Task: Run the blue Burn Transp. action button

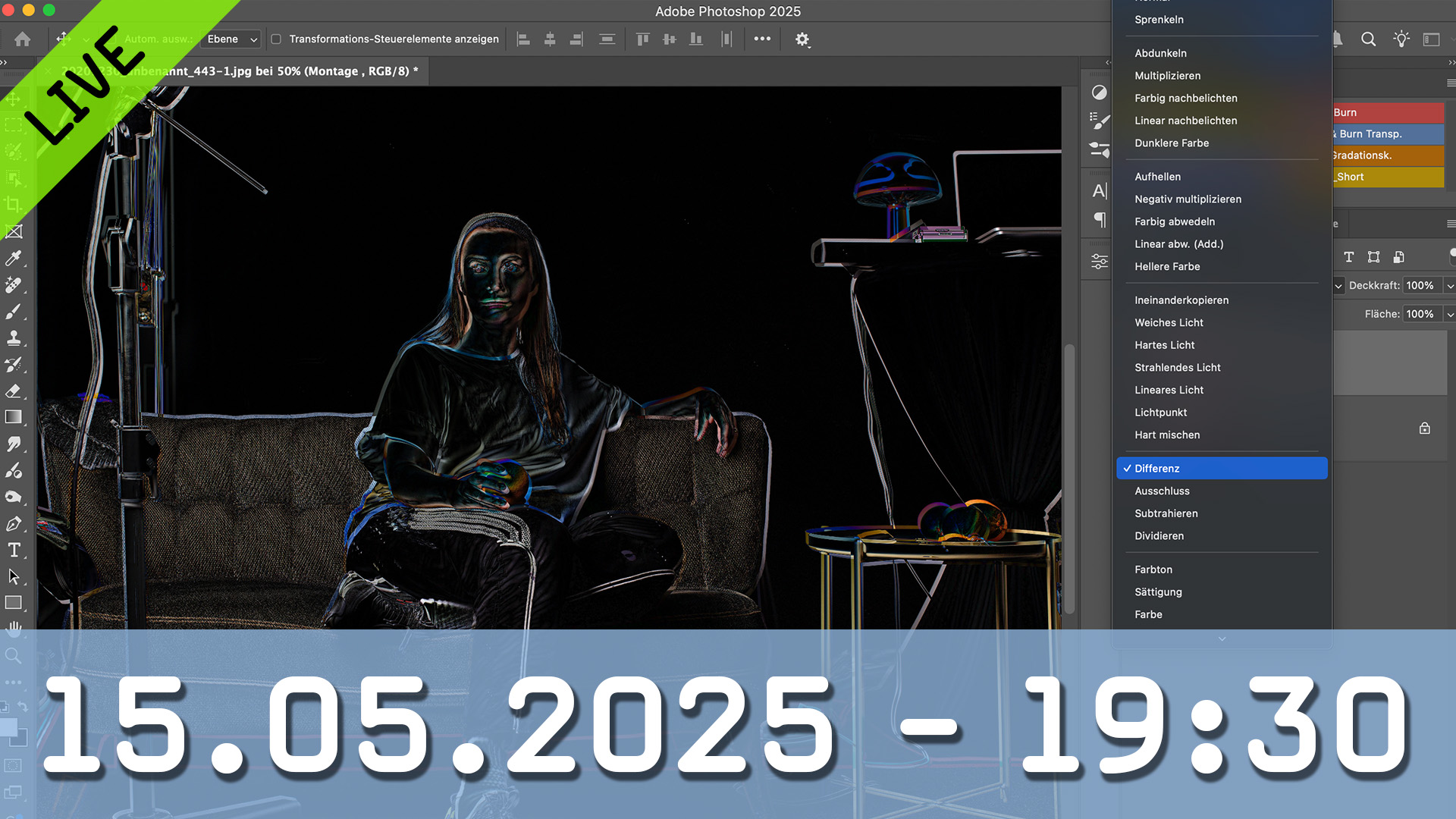Action: [1388, 133]
